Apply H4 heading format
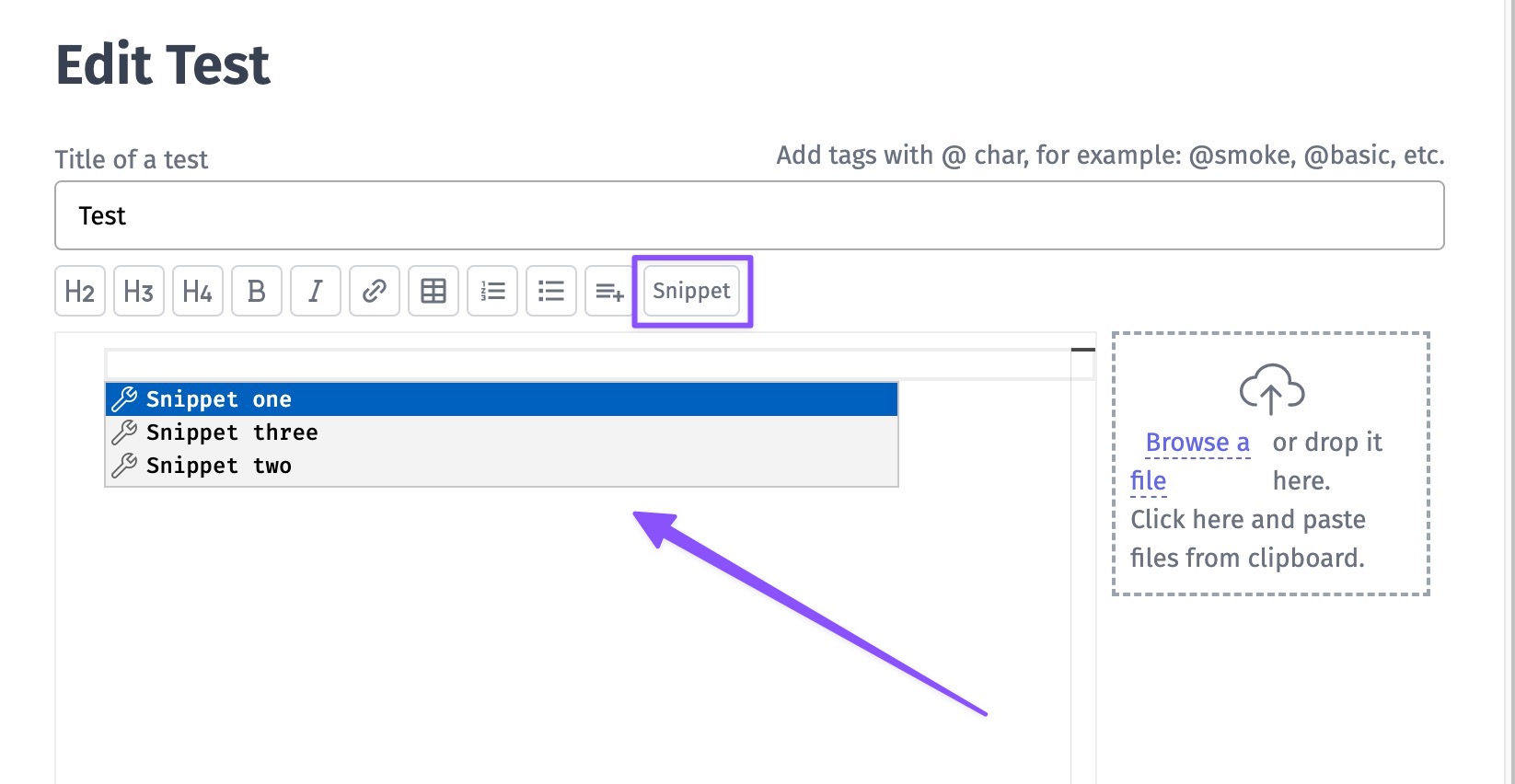The width and height of the screenshot is (1515, 784). (x=198, y=292)
